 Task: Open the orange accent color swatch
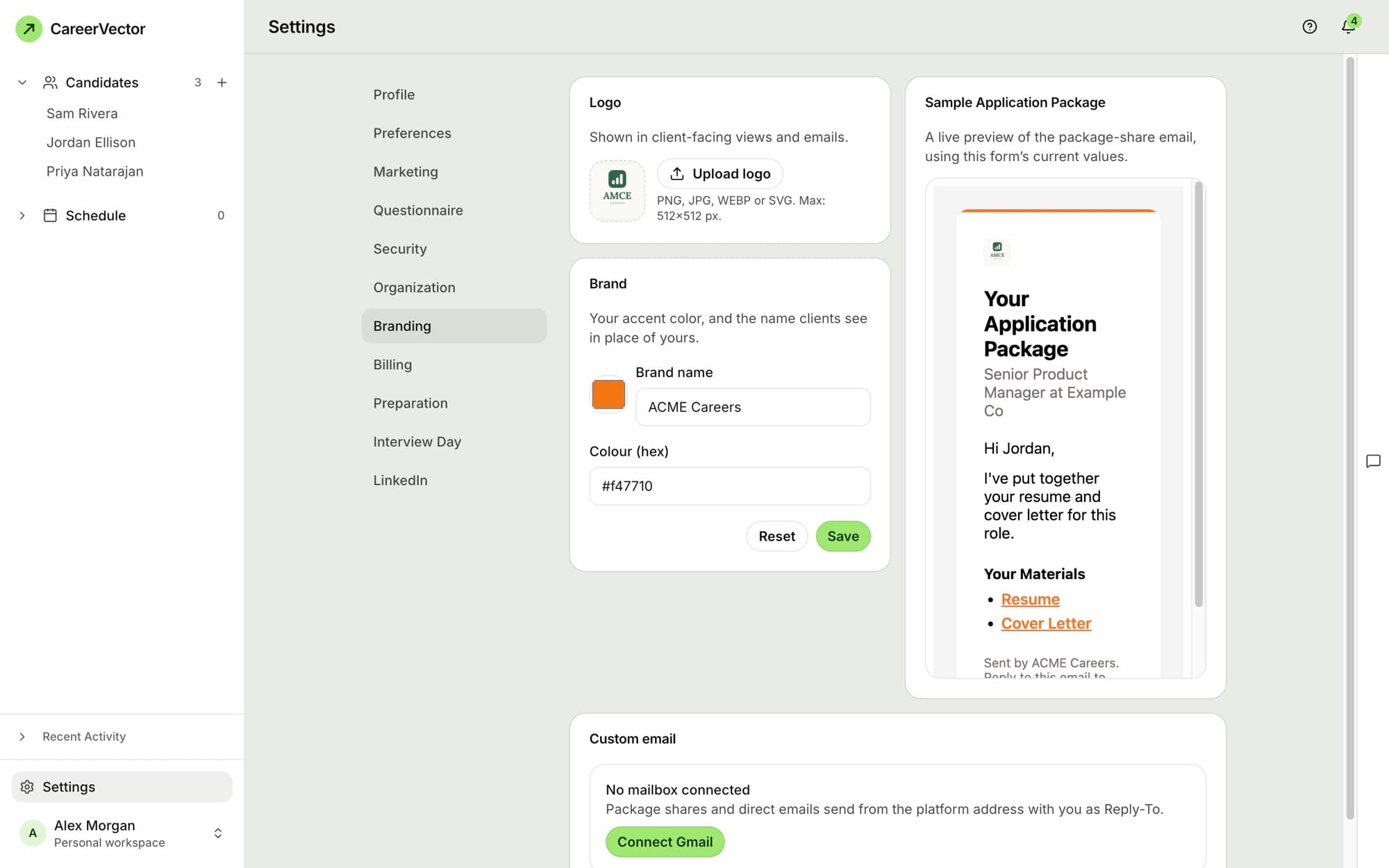click(608, 394)
